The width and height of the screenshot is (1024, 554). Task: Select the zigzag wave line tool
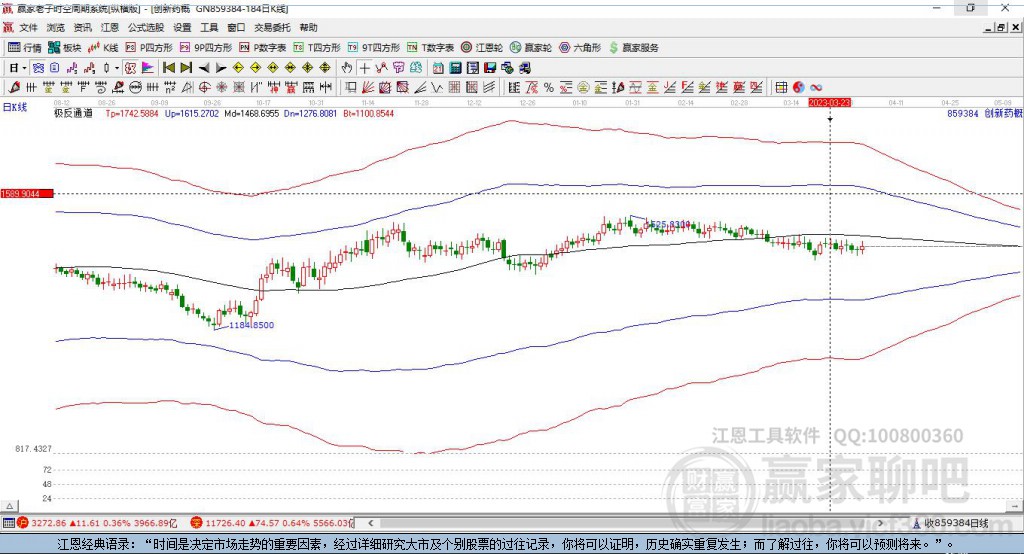(436, 87)
